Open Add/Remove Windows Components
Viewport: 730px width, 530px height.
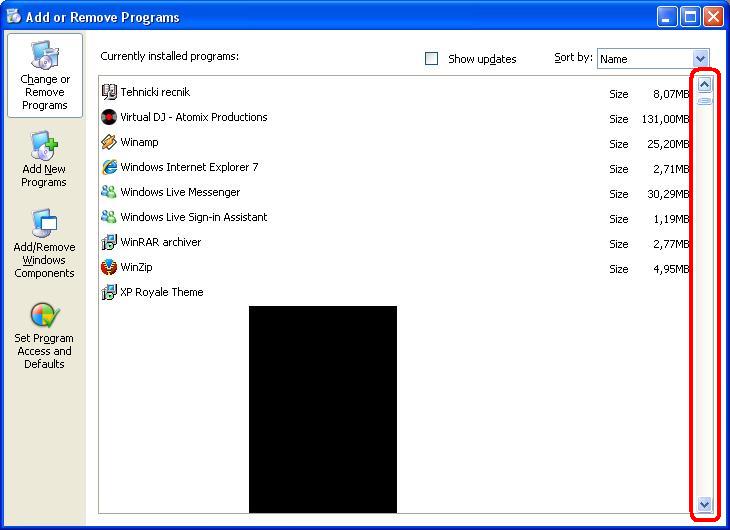tap(44, 244)
